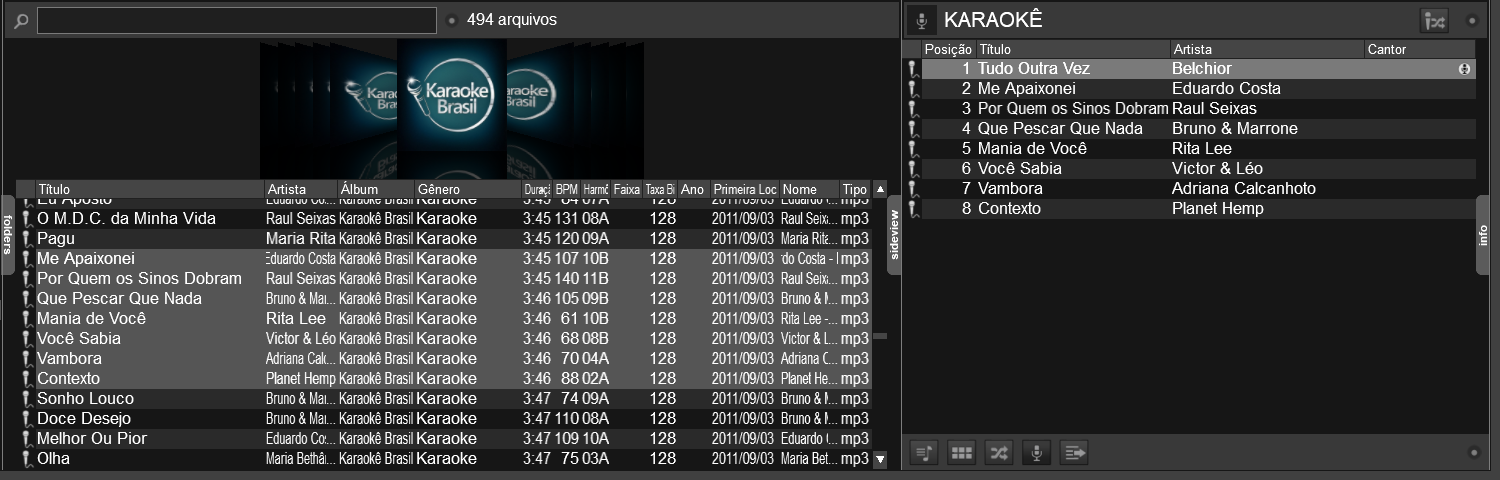
Task: Select the 'Olha' track row
Action: 446,459
